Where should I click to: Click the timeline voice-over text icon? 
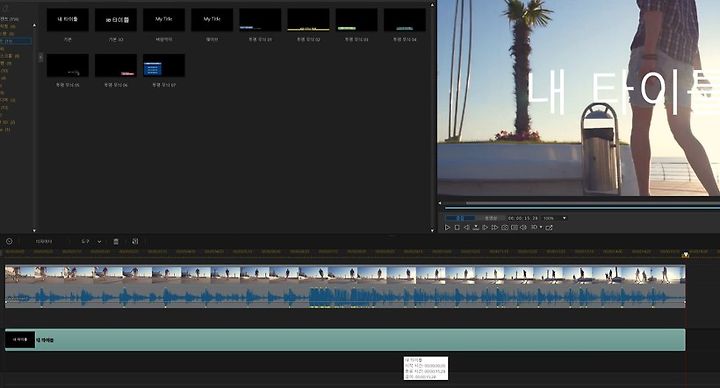(135, 241)
